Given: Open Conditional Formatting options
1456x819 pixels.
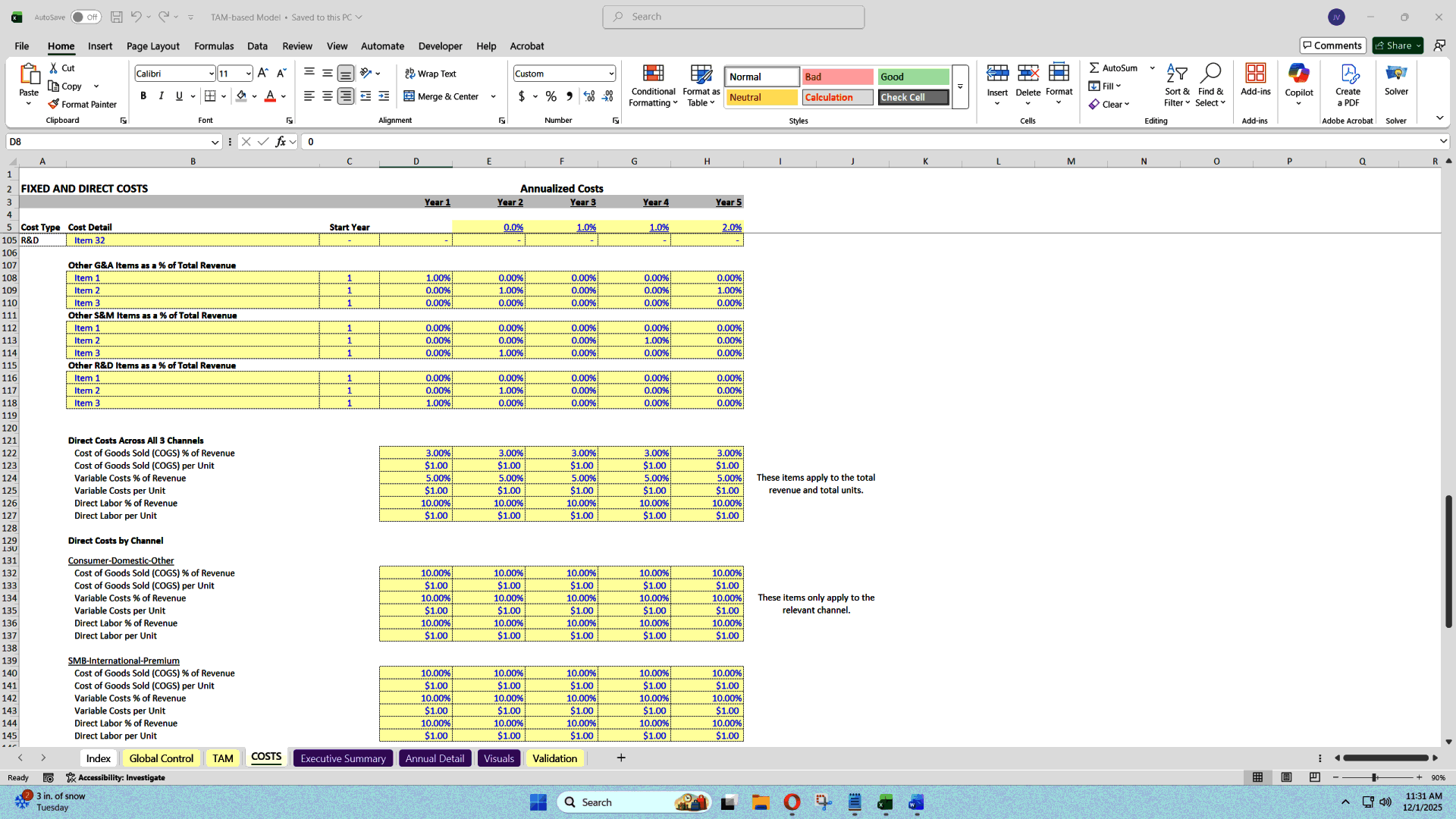Looking at the screenshot, I should pyautogui.click(x=653, y=85).
